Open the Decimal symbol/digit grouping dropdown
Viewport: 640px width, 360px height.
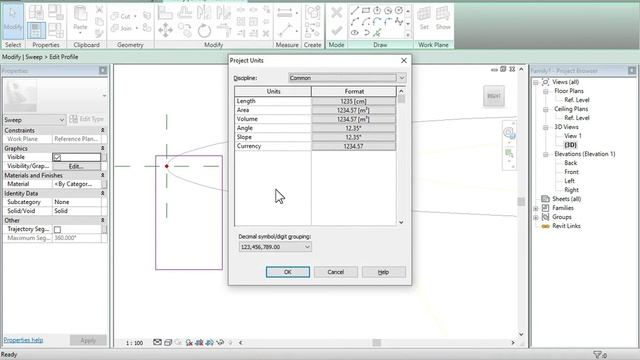(x=275, y=247)
